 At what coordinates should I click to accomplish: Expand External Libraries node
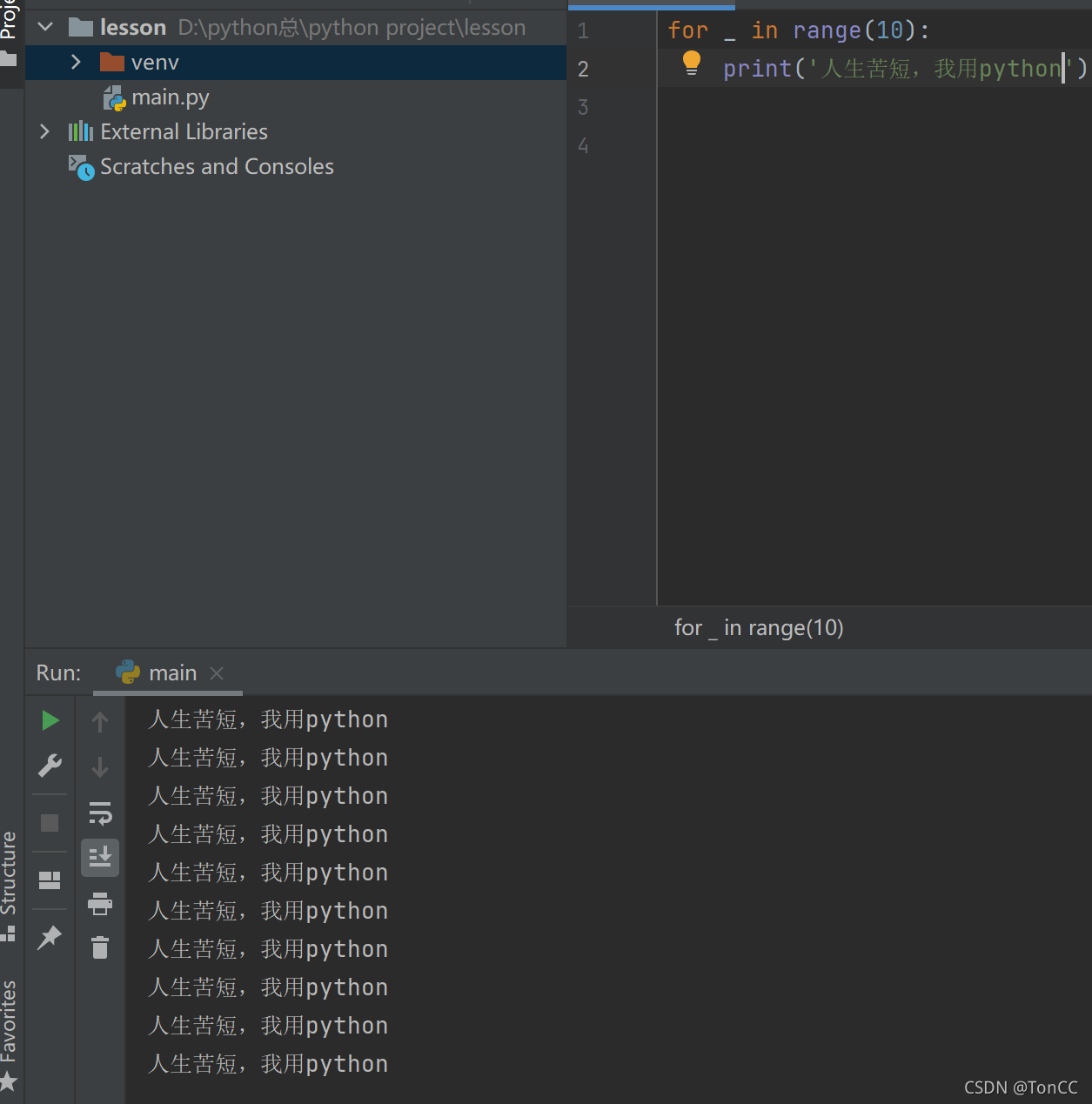(x=45, y=131)
